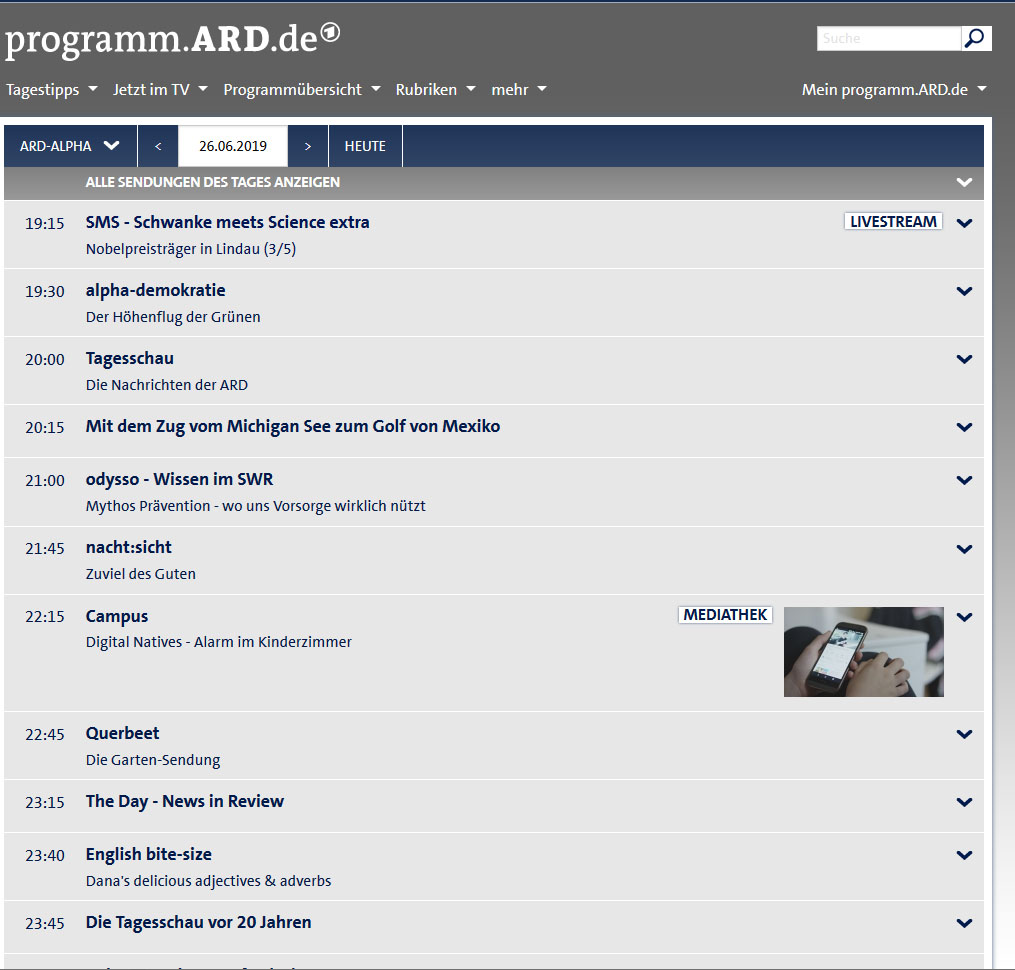Open the odysso - Wissen im SWR link
1015x970 pixels.
pyautogui.click(x=179, y=480)
